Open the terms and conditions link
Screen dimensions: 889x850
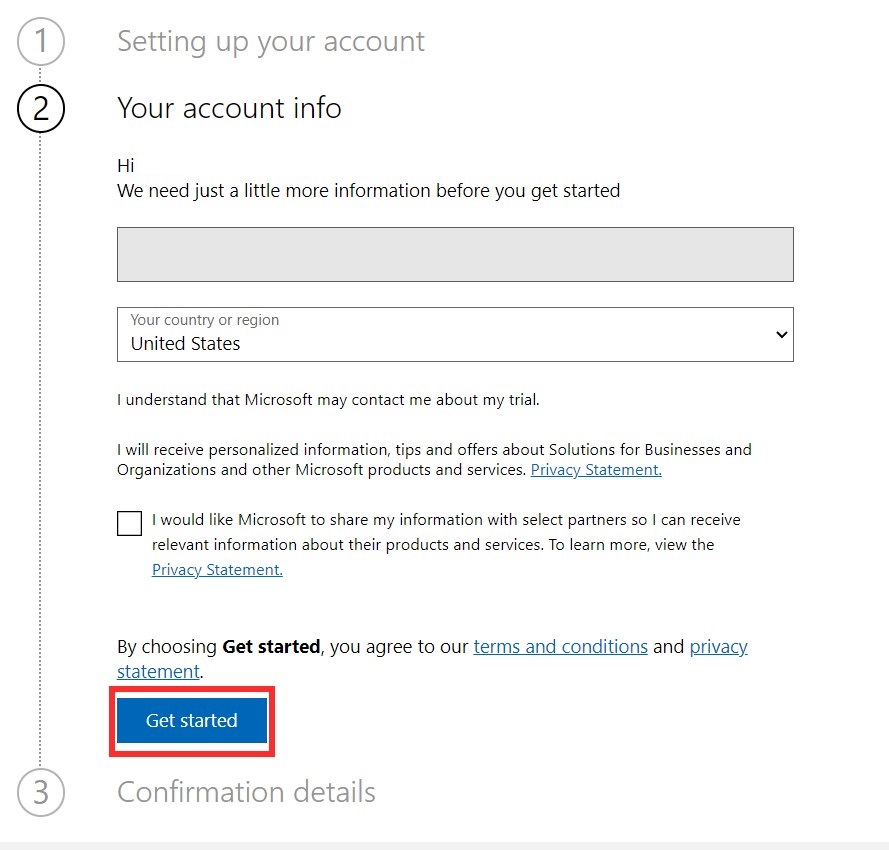pos(560,646)
